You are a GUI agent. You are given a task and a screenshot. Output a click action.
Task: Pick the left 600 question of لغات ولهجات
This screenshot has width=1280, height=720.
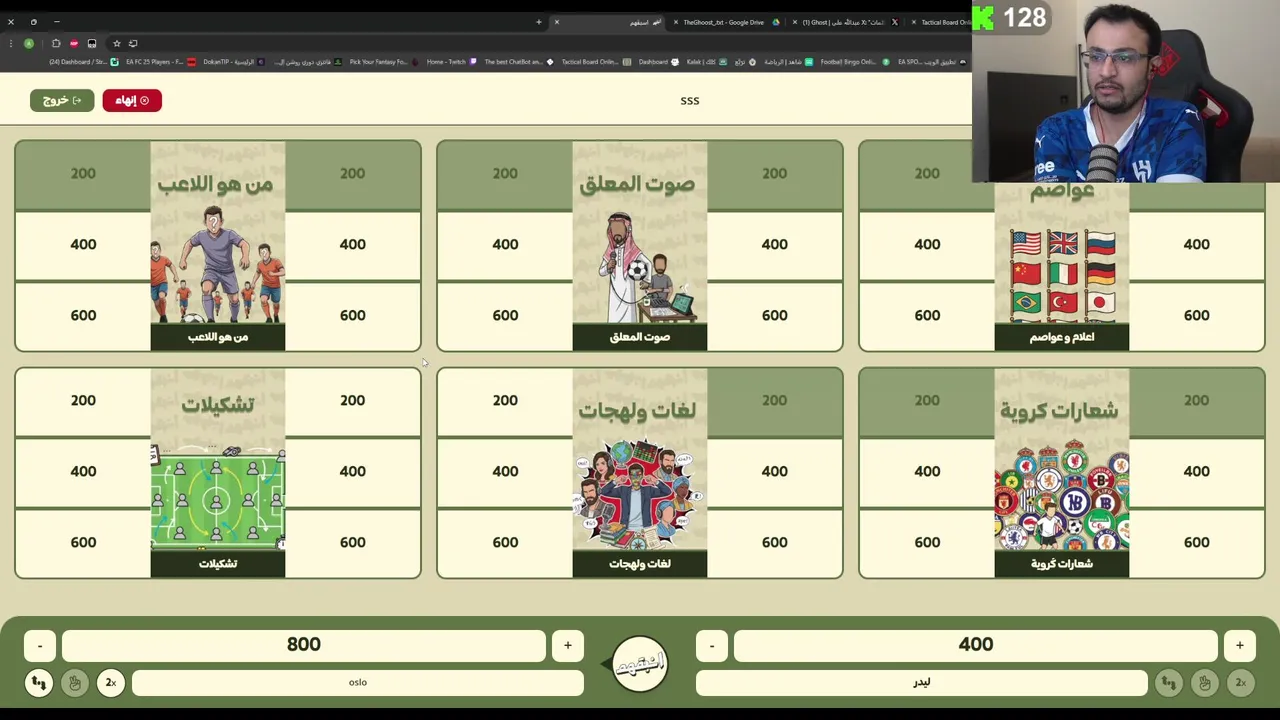(x=505, y=543)
